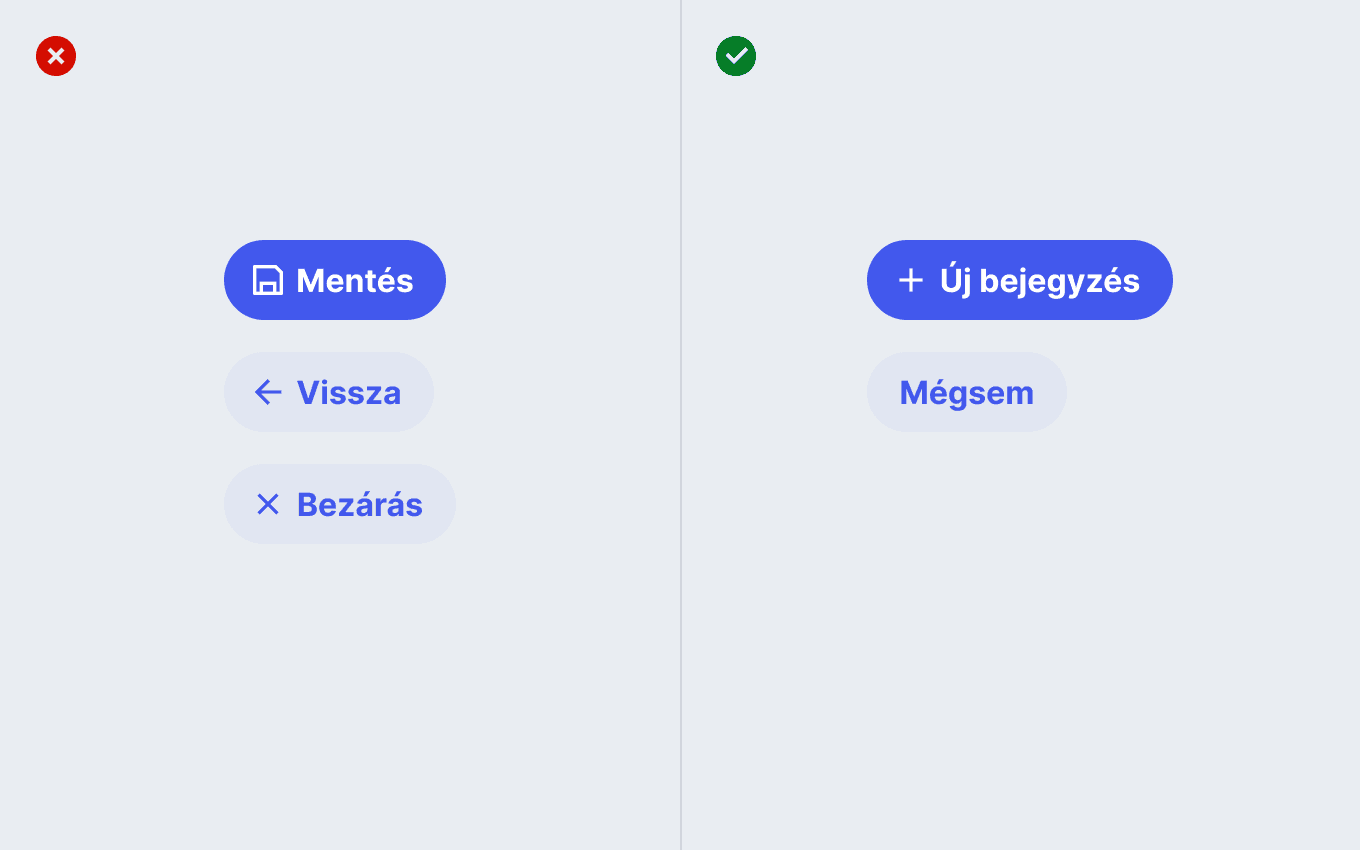The width and height of the screenshot is (1360, 850).
Task: Click empty background of the correct example panel
Action: tap(1020, 650)
